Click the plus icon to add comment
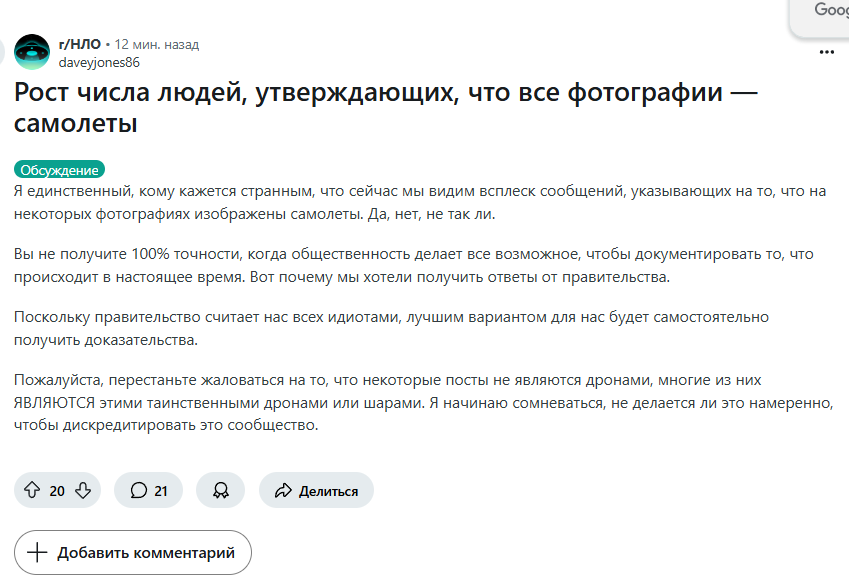The height and width of the screenshot is (587, 849). click(37, 552)
